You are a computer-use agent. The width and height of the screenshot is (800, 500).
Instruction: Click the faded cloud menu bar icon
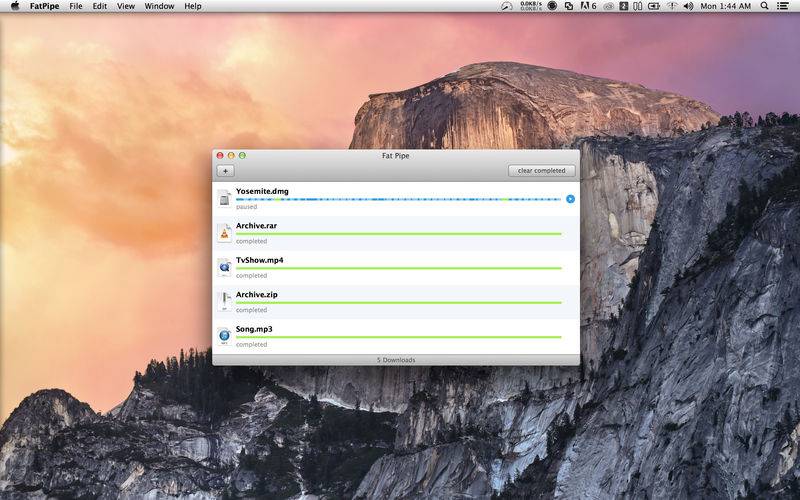coord(609,7)
